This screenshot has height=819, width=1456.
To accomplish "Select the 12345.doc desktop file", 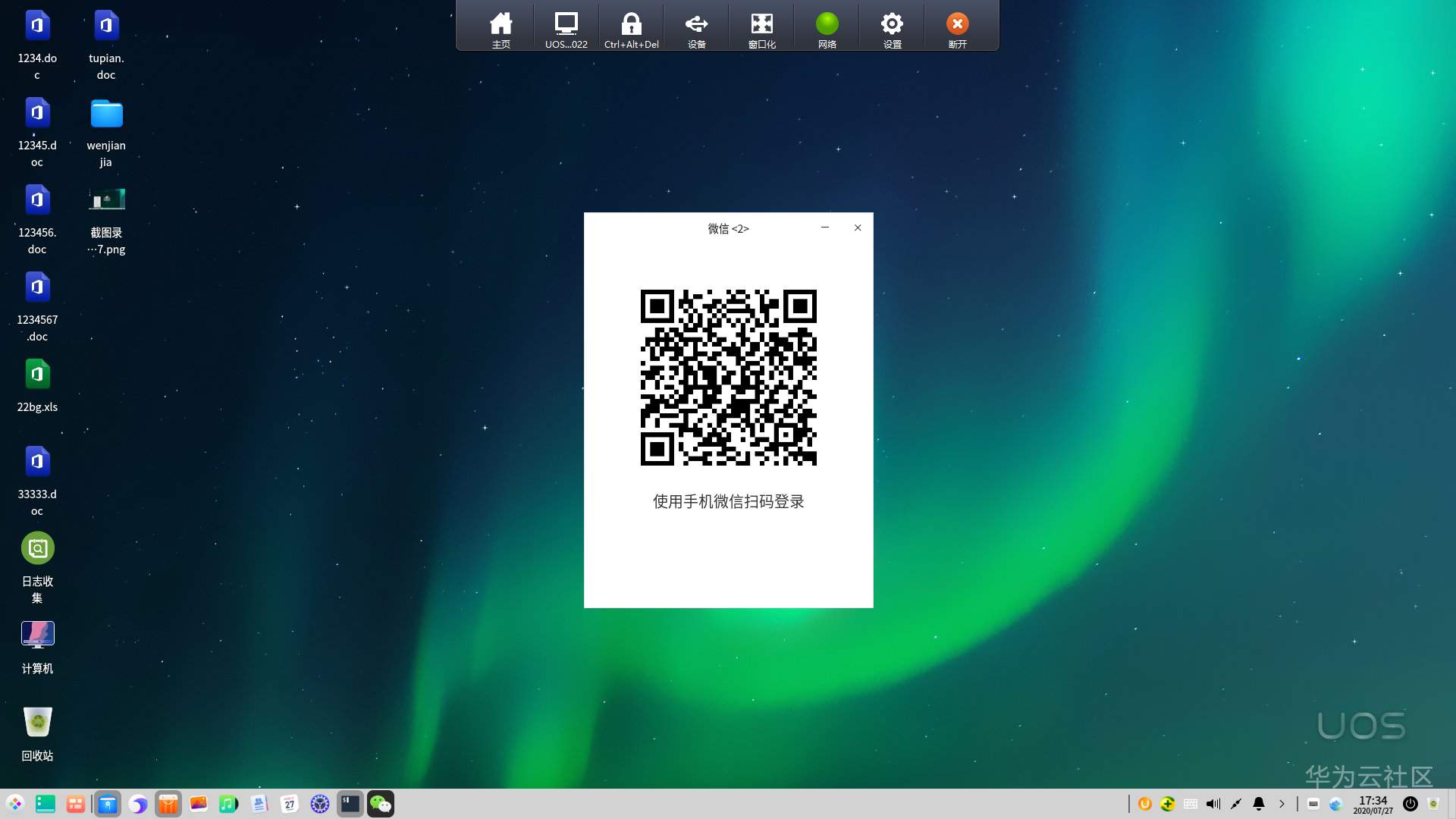I will (x=37, y=132).
